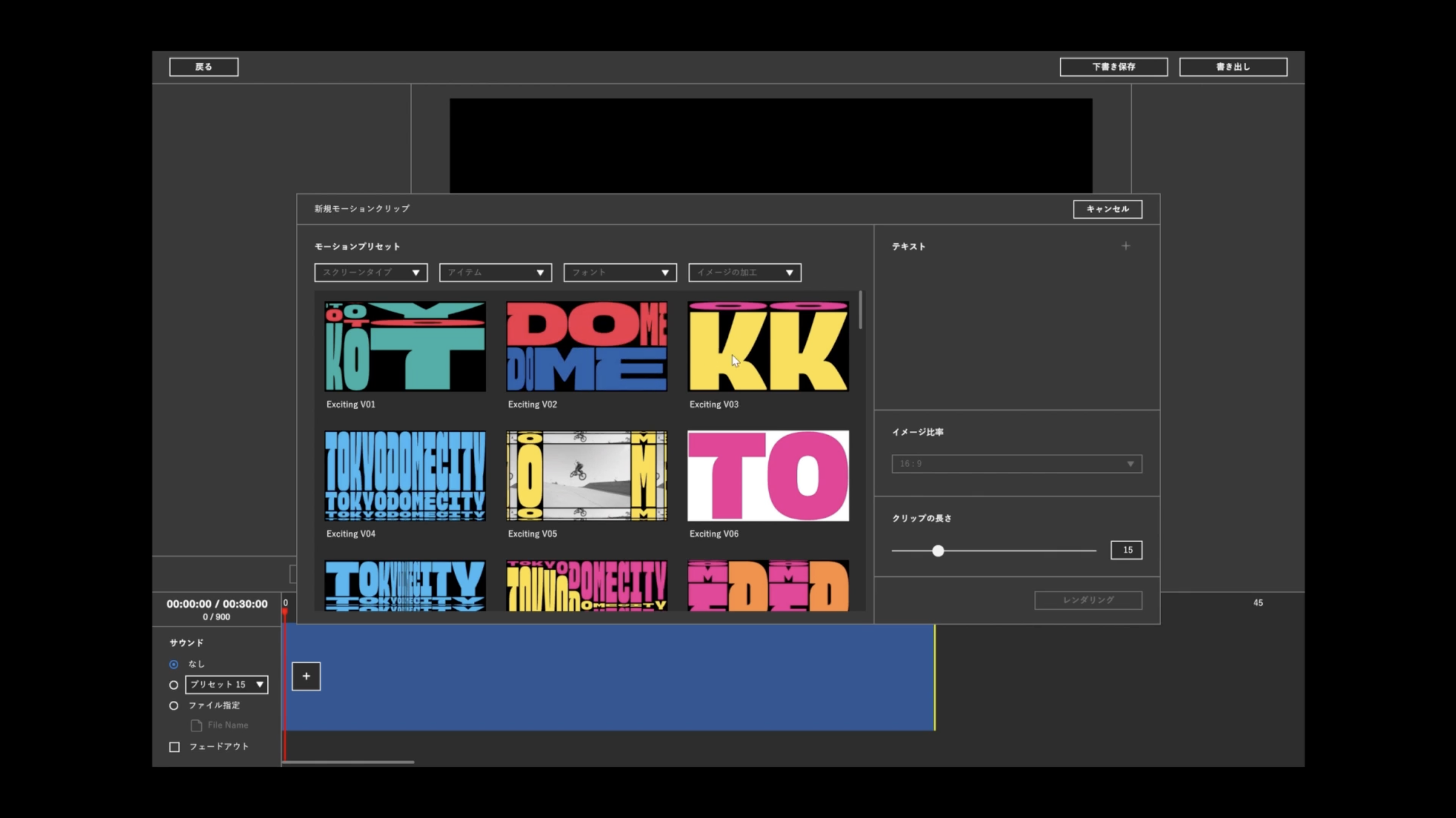Add a clip with the timeline plus button
The width and height of the screenshot is (1456, 818).
306,676
